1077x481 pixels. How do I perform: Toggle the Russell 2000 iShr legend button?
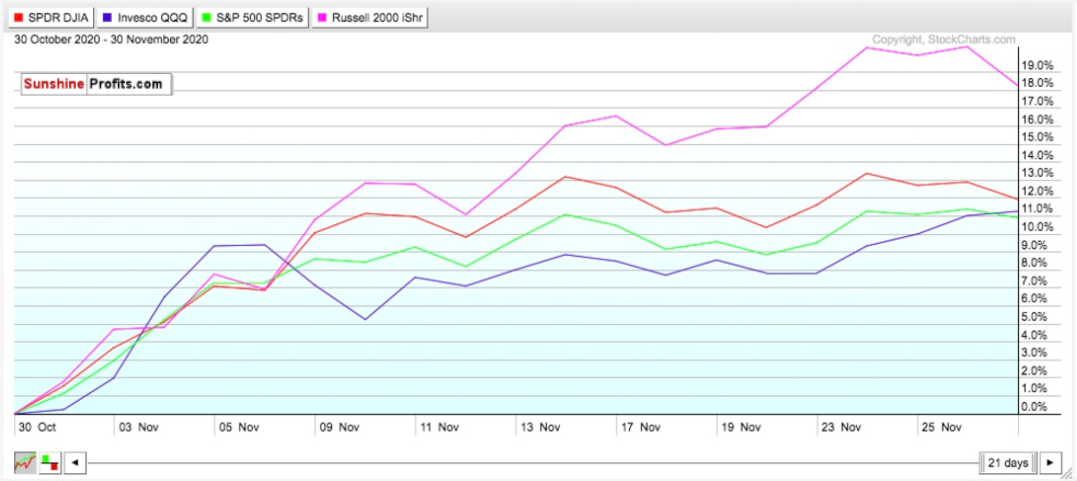370,17
